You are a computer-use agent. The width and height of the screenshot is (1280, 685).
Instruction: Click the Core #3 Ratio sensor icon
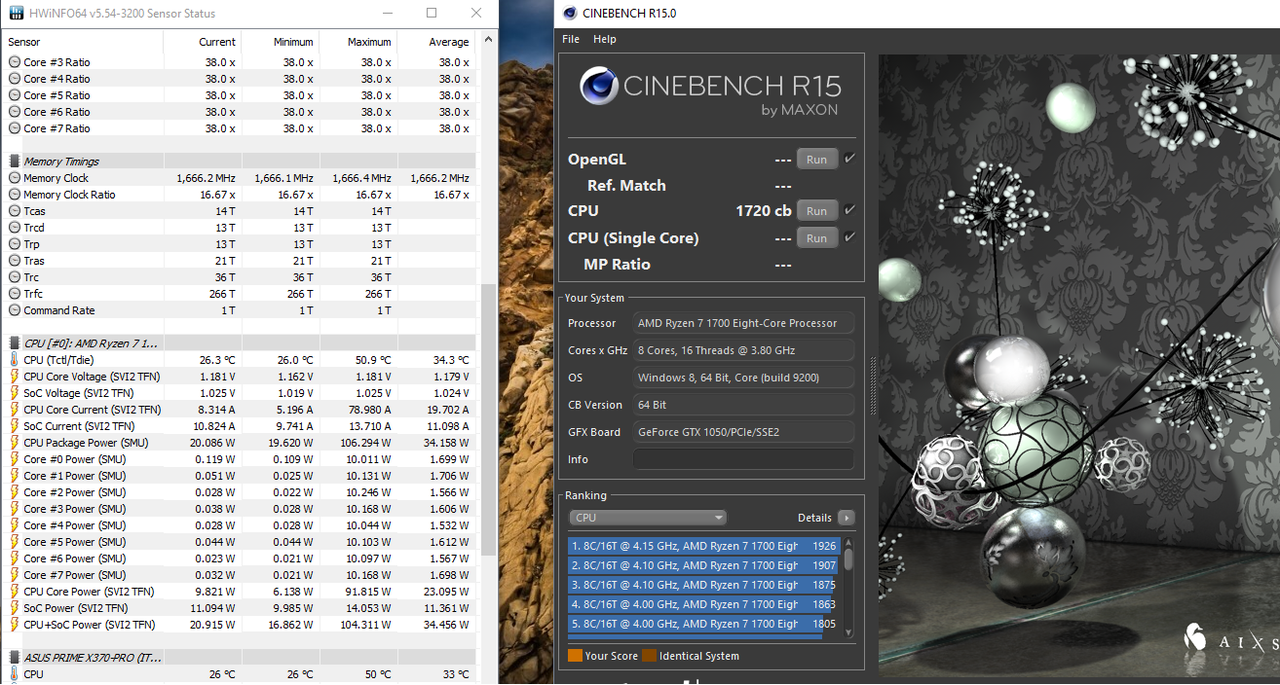[14, 62]
